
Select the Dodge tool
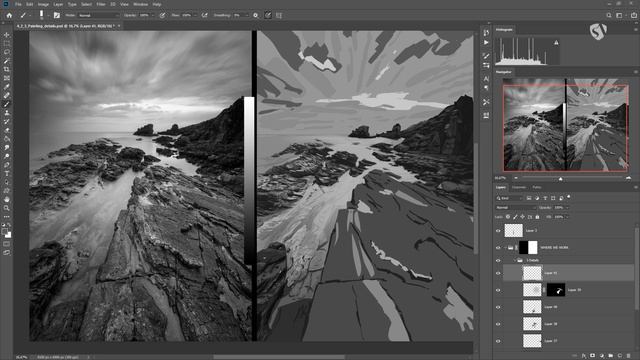[x=7, y=156]
